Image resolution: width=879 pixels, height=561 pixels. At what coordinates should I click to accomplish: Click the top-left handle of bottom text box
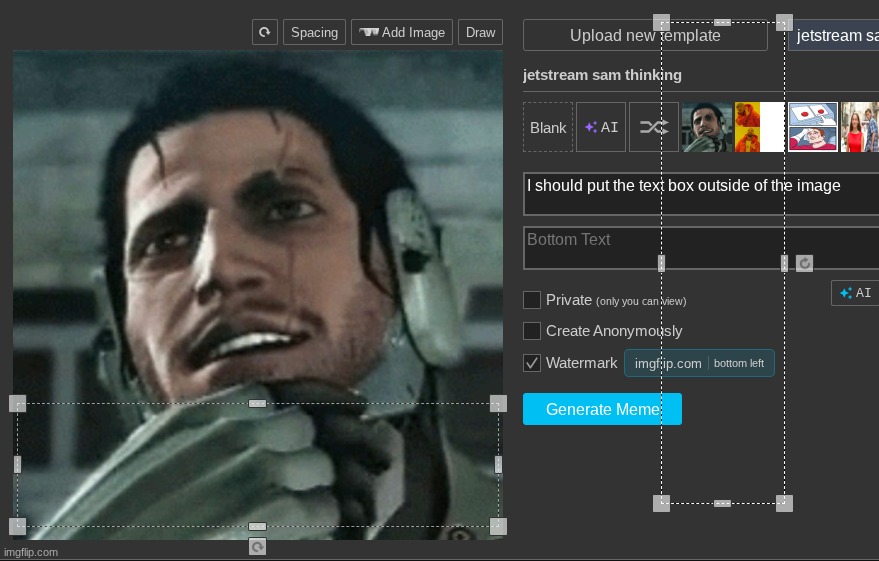click(x=17, y=404)
